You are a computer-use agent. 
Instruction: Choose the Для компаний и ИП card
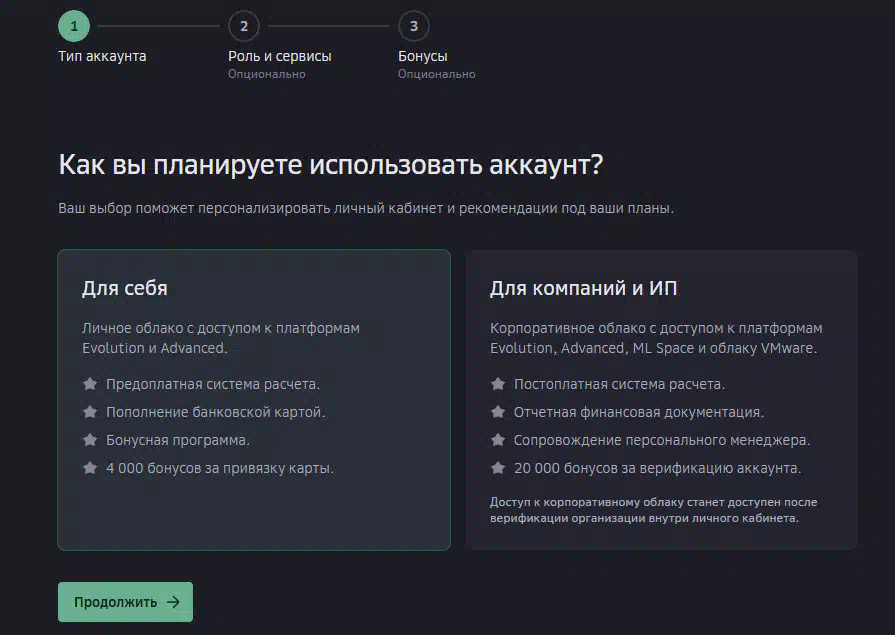(662, 400)
